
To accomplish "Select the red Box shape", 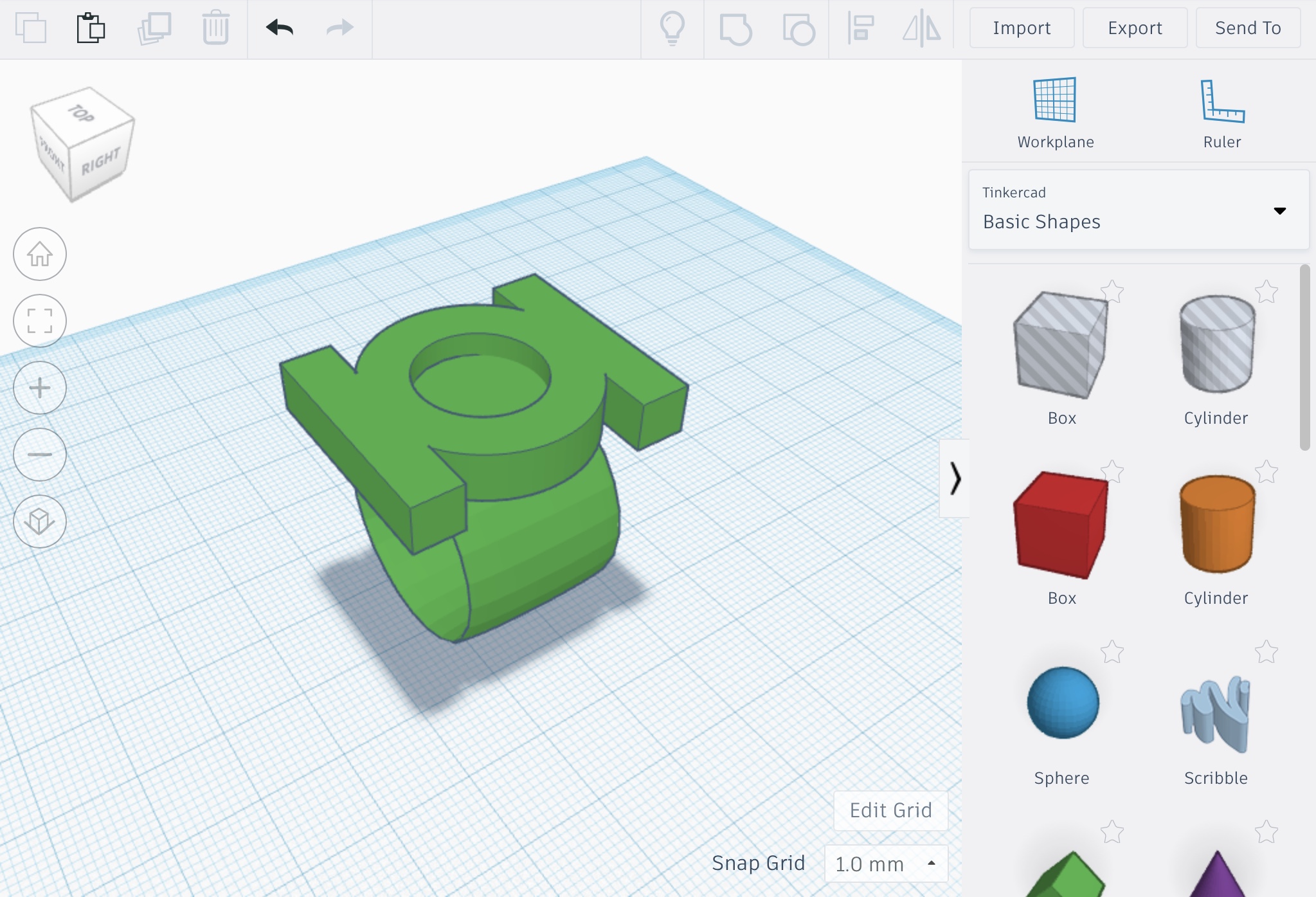I will tap(1061, 526).
